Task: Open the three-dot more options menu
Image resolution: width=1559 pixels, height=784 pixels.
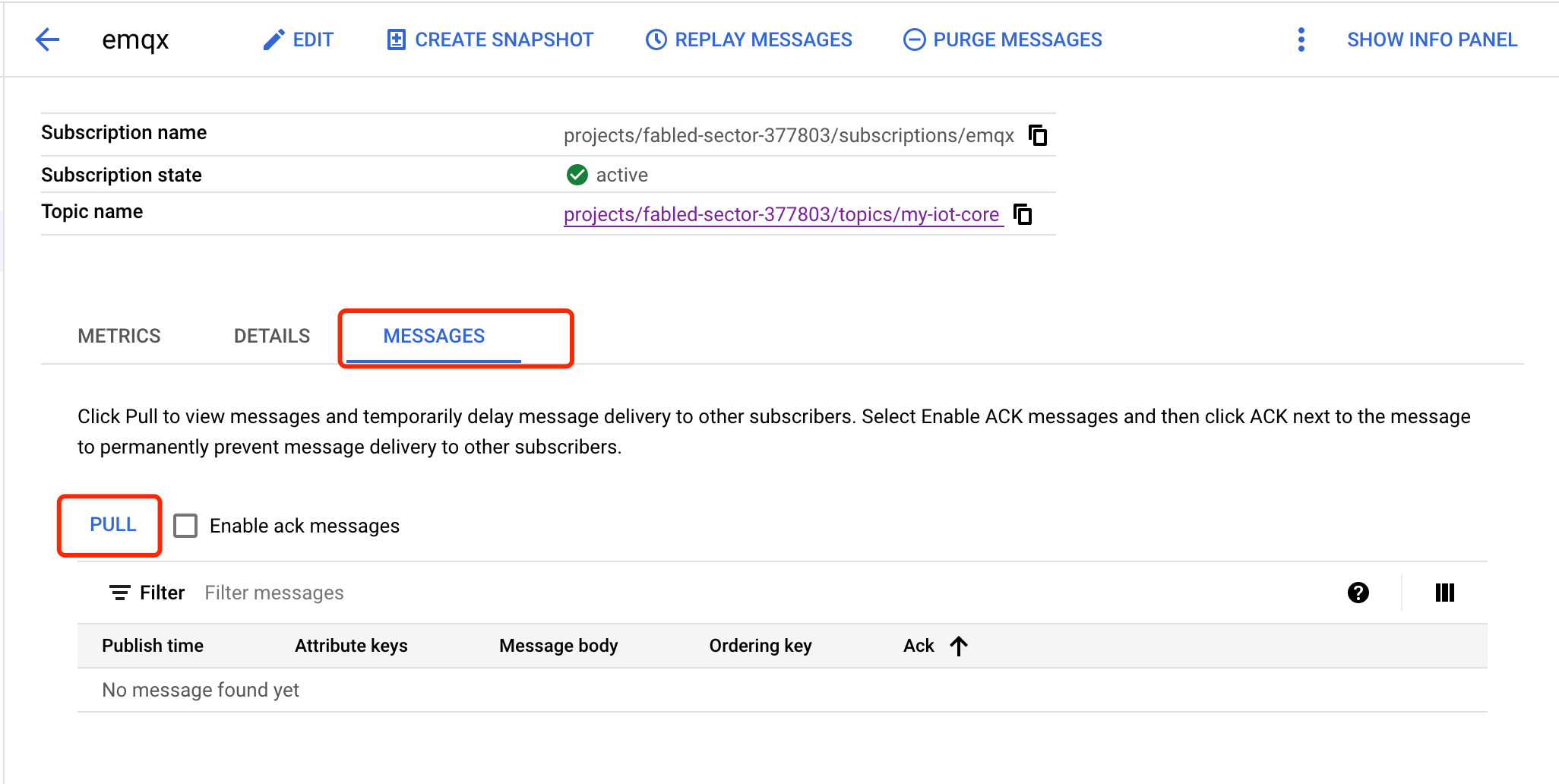Action: click(x=1301, y=40)
